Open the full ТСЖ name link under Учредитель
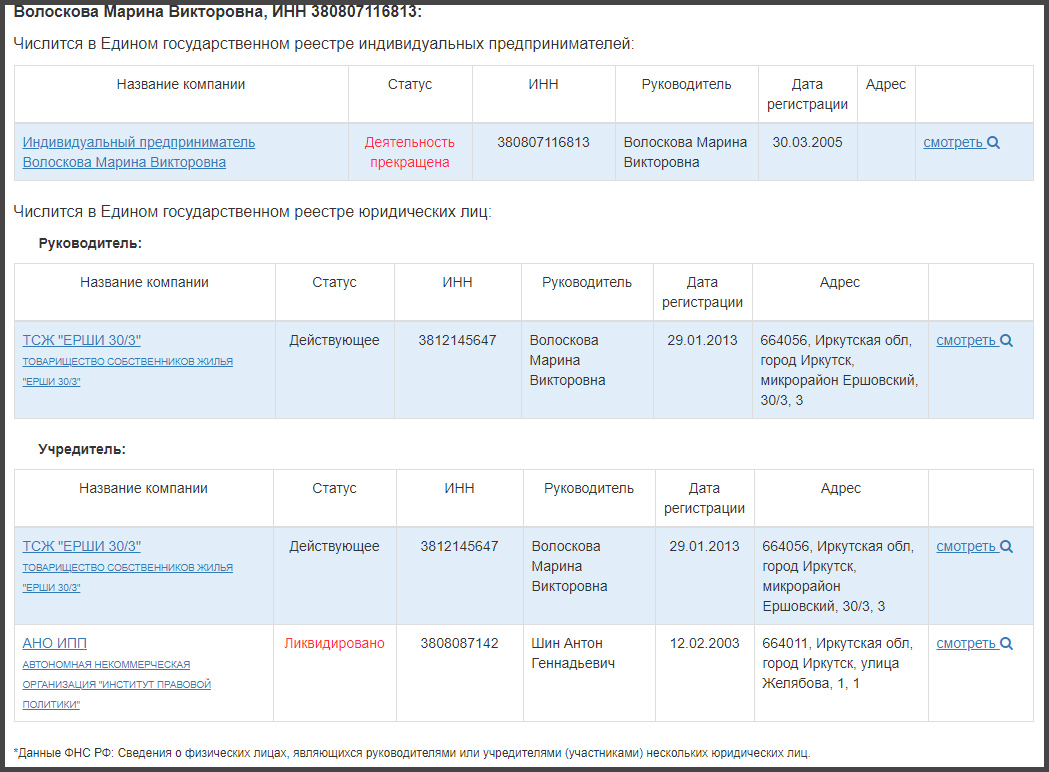1049x772 pixels. click(127, 577)
